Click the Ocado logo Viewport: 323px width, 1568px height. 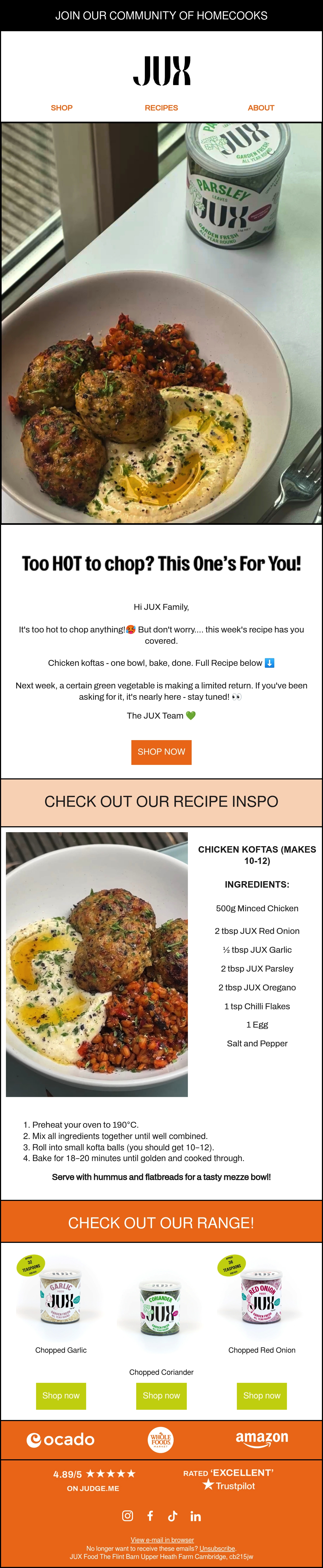61,1440
